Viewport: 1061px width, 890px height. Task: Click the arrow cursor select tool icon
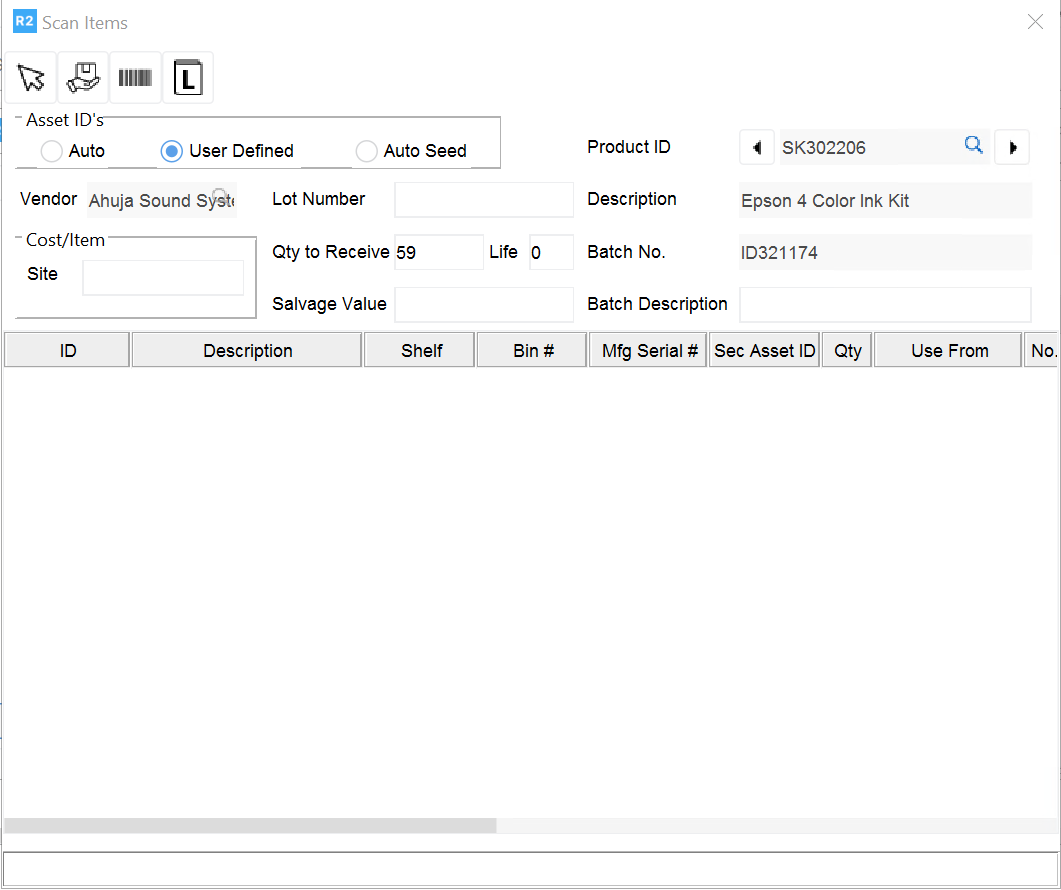31,78
